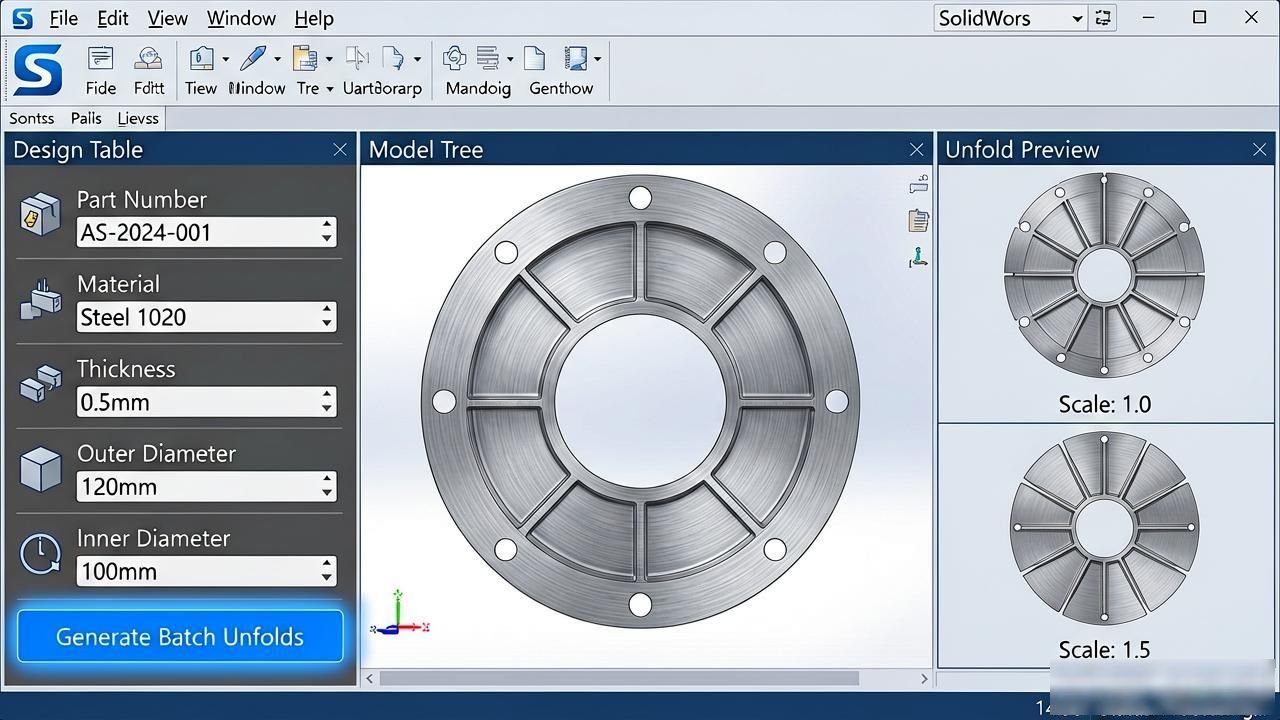Click the Fide toolbar icon
The height and width of the screenshot is (720, 1280).
pos(100,58)
